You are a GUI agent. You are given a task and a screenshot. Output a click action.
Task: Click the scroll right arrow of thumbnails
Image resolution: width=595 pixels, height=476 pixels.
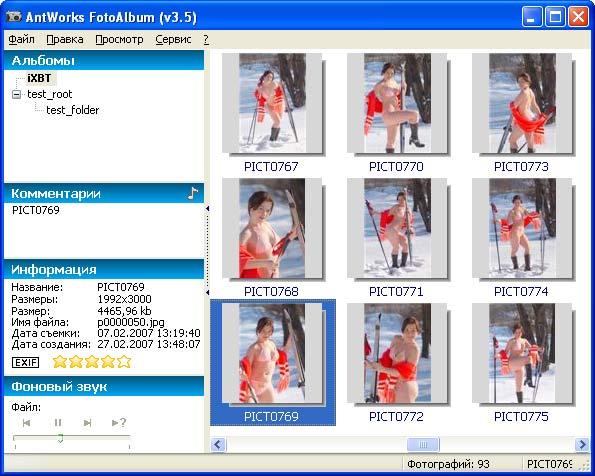pos(582,444)
